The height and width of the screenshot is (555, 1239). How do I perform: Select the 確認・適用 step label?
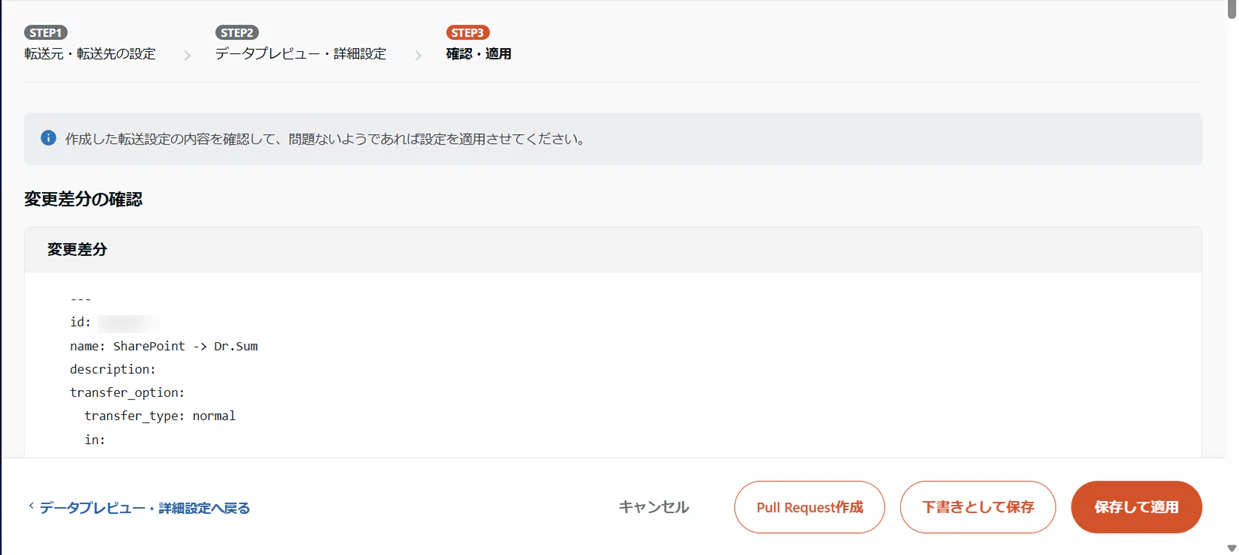[x=479, y=54]
